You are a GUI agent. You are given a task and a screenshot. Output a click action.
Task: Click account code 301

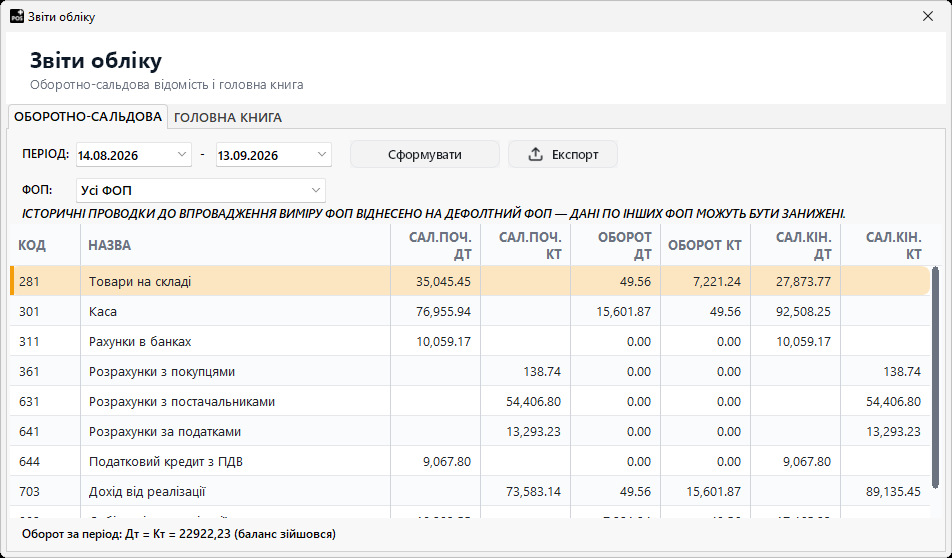coord(29,311)
